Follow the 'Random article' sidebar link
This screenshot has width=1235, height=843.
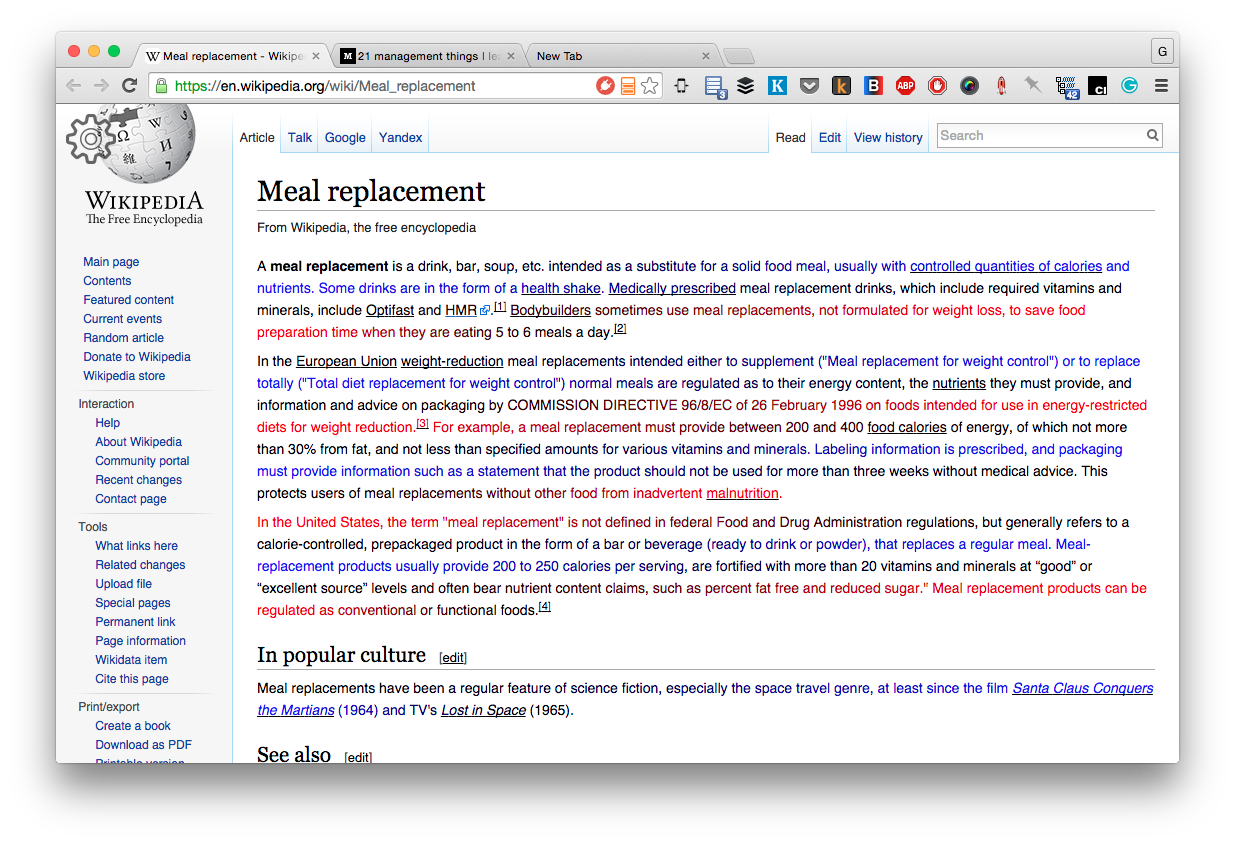pos(123,338)
